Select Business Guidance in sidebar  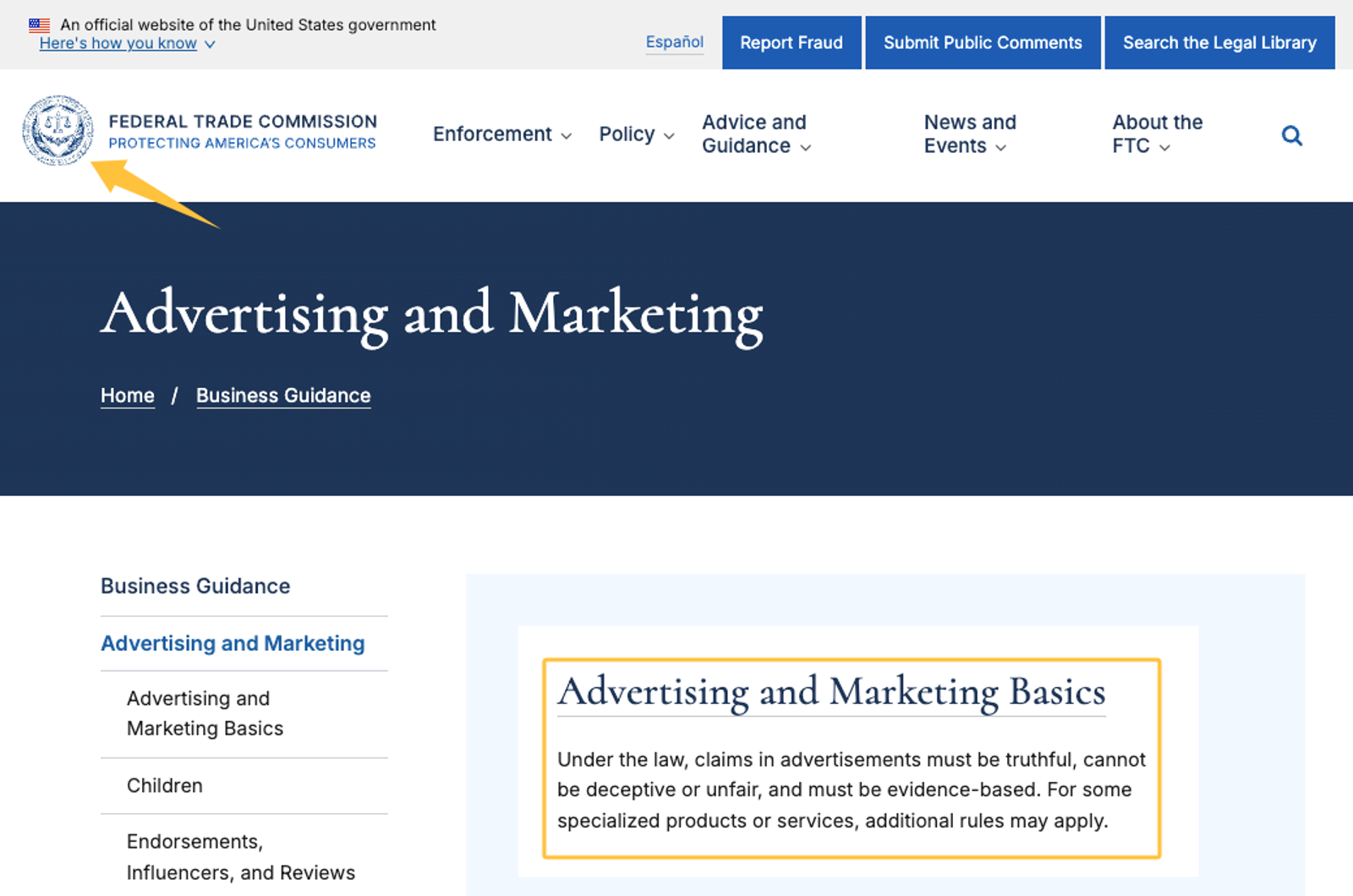pyautogui.click(x=195, y=586)
